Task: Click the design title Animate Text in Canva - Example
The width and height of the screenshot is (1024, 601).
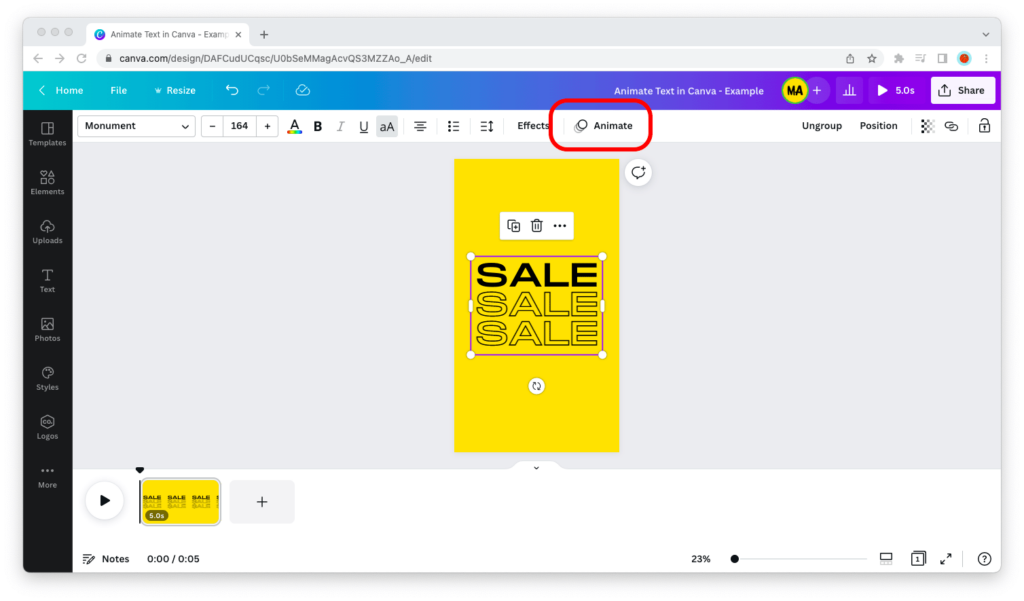Action: point(688,91)
